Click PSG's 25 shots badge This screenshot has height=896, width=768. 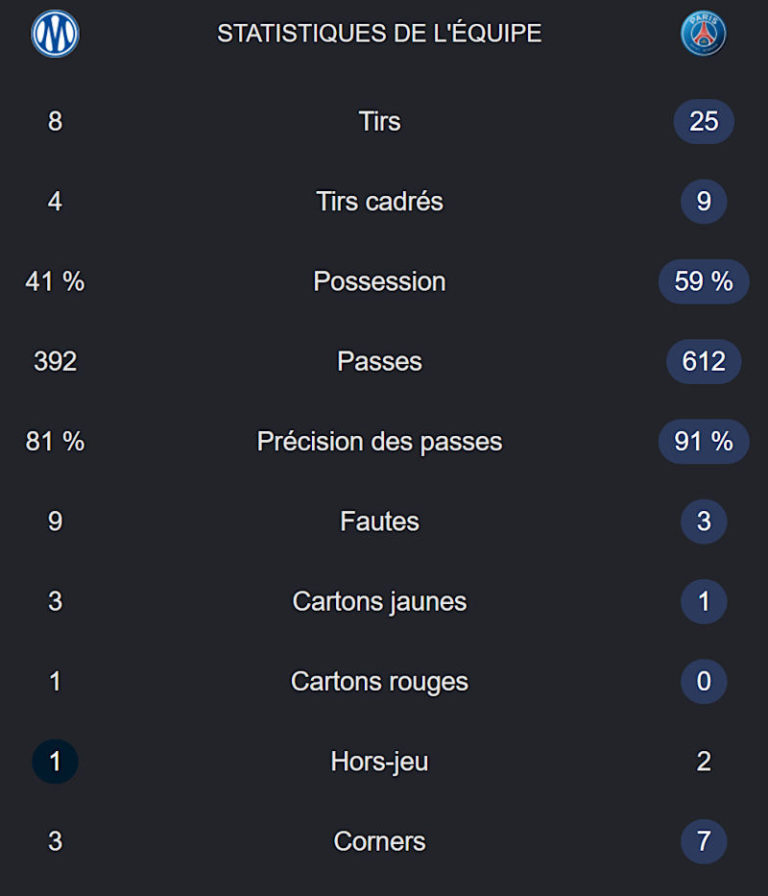(703, 121)
